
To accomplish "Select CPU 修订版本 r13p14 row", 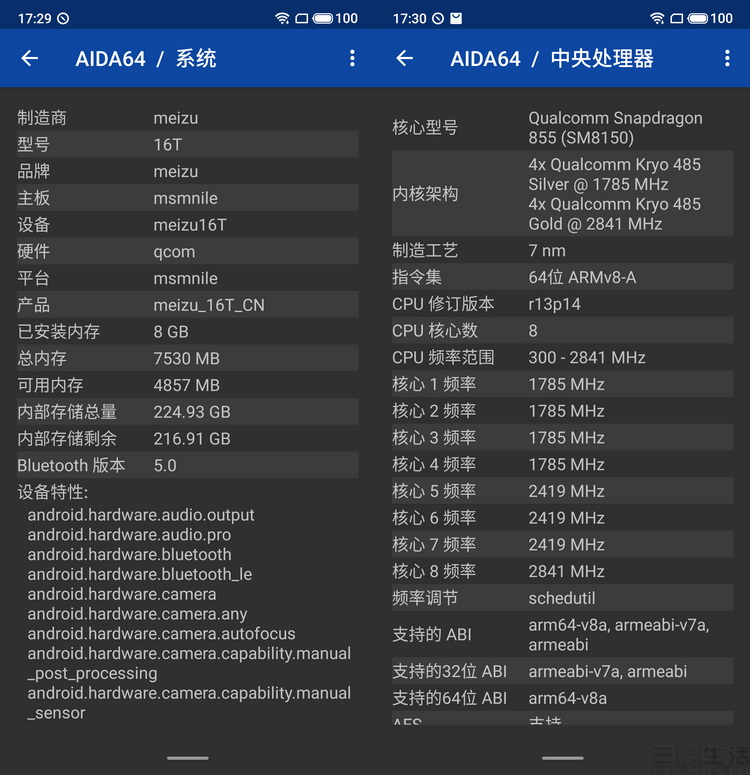I will coord(563,303).
